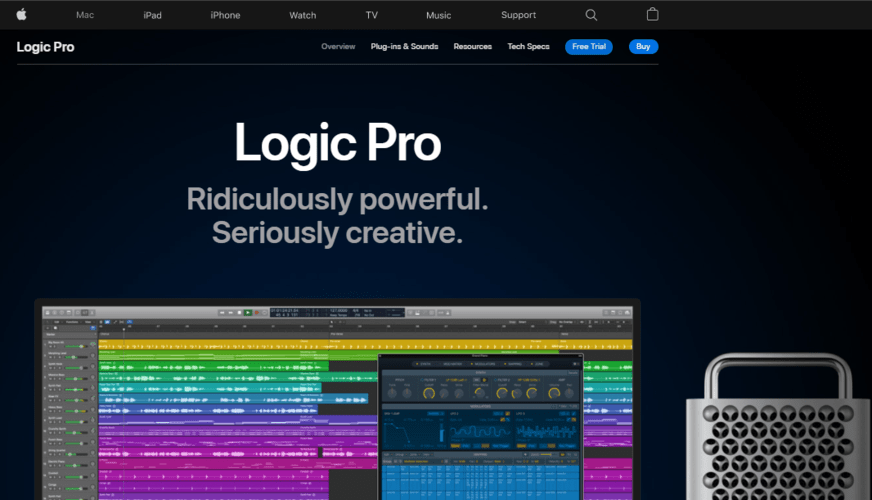Open the search magnifier icon

tap(591, 15)
